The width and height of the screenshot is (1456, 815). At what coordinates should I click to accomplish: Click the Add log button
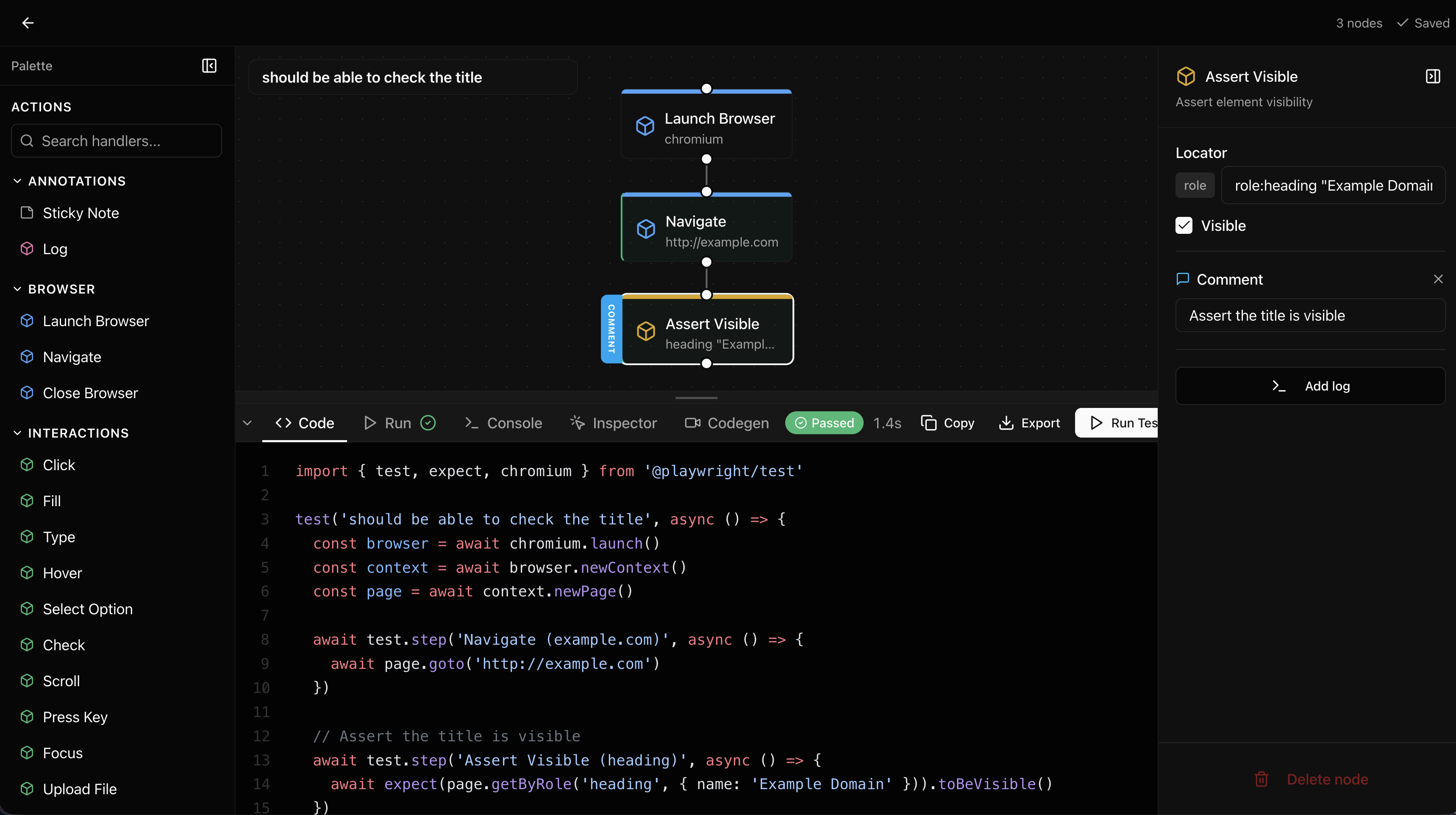tap(1310, 385)
